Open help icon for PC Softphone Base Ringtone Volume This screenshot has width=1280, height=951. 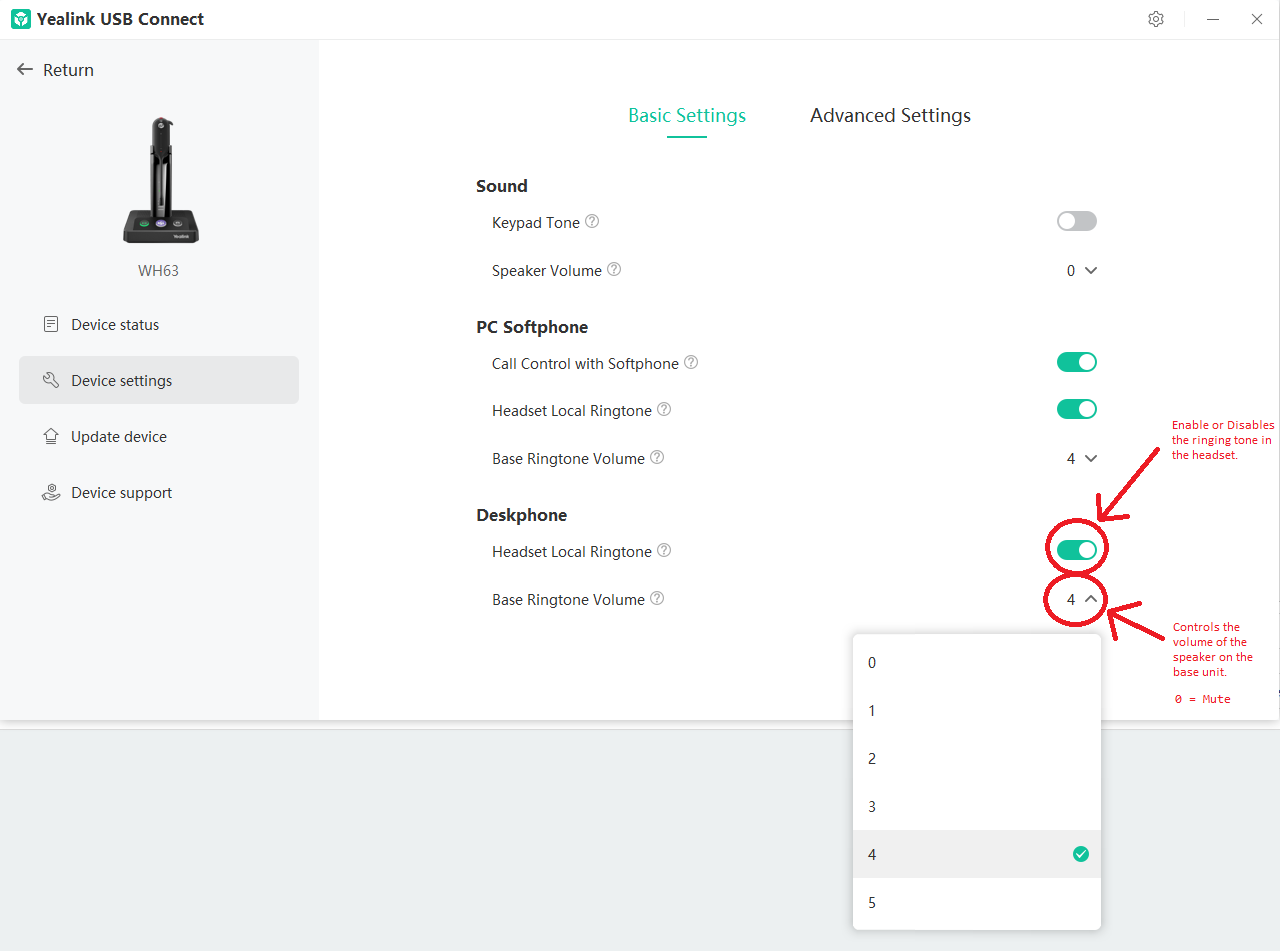click(657, 458)
